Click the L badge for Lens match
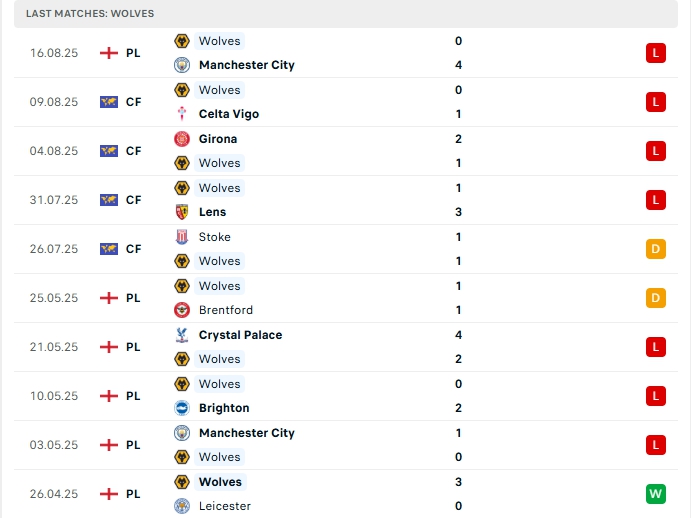This screenshot has width=691, height=518. coord(656,200)
